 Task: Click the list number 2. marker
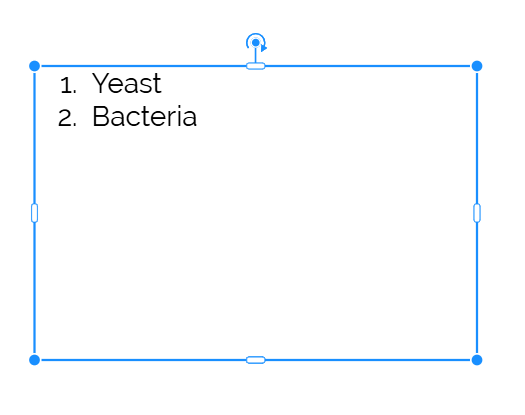[x=67, y=118]
